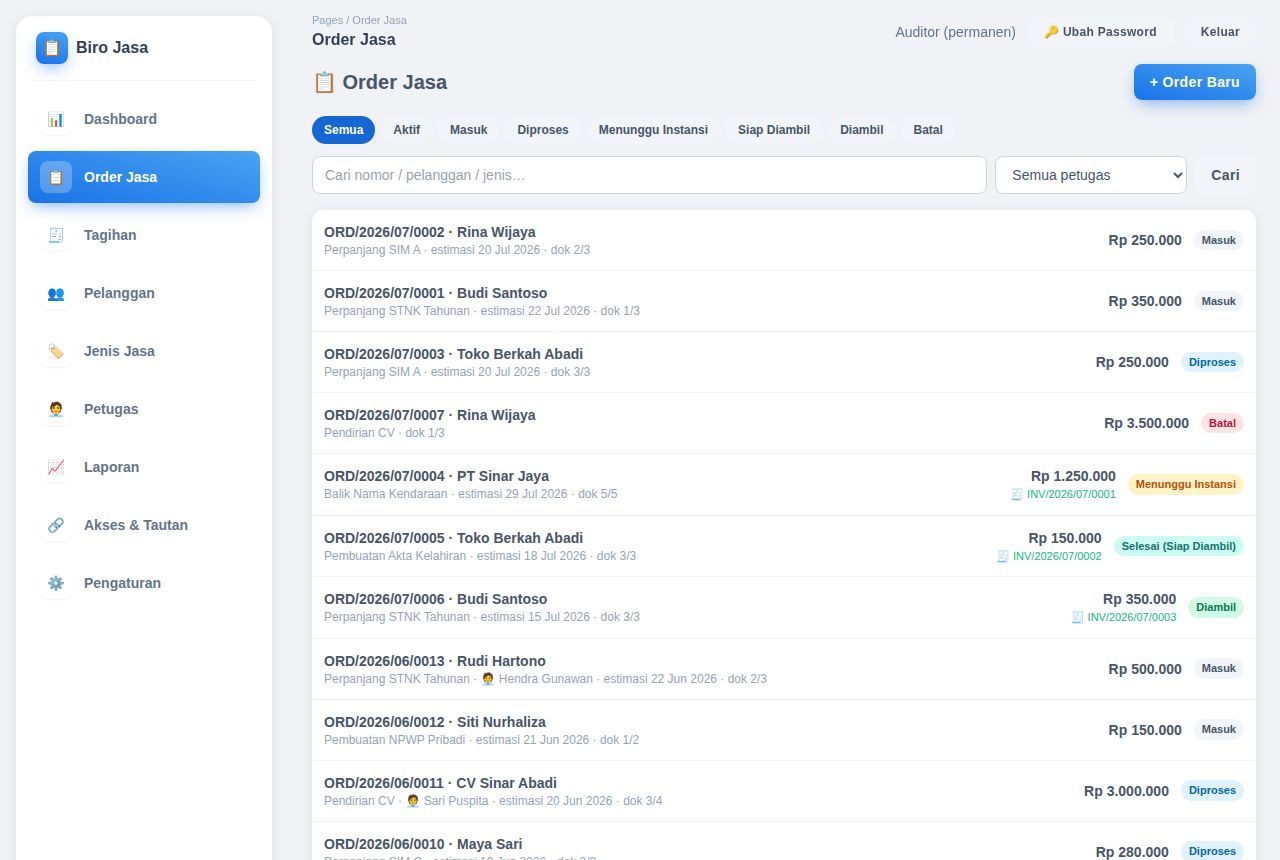Create a new order with Order Baru

pos(1195,82)
